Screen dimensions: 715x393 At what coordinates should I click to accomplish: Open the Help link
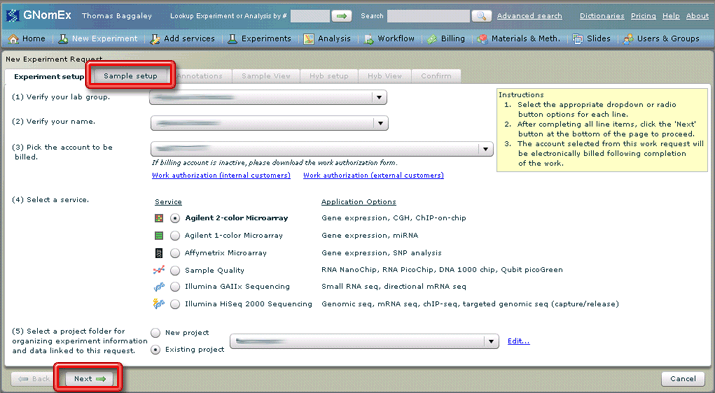click(671, 16)
